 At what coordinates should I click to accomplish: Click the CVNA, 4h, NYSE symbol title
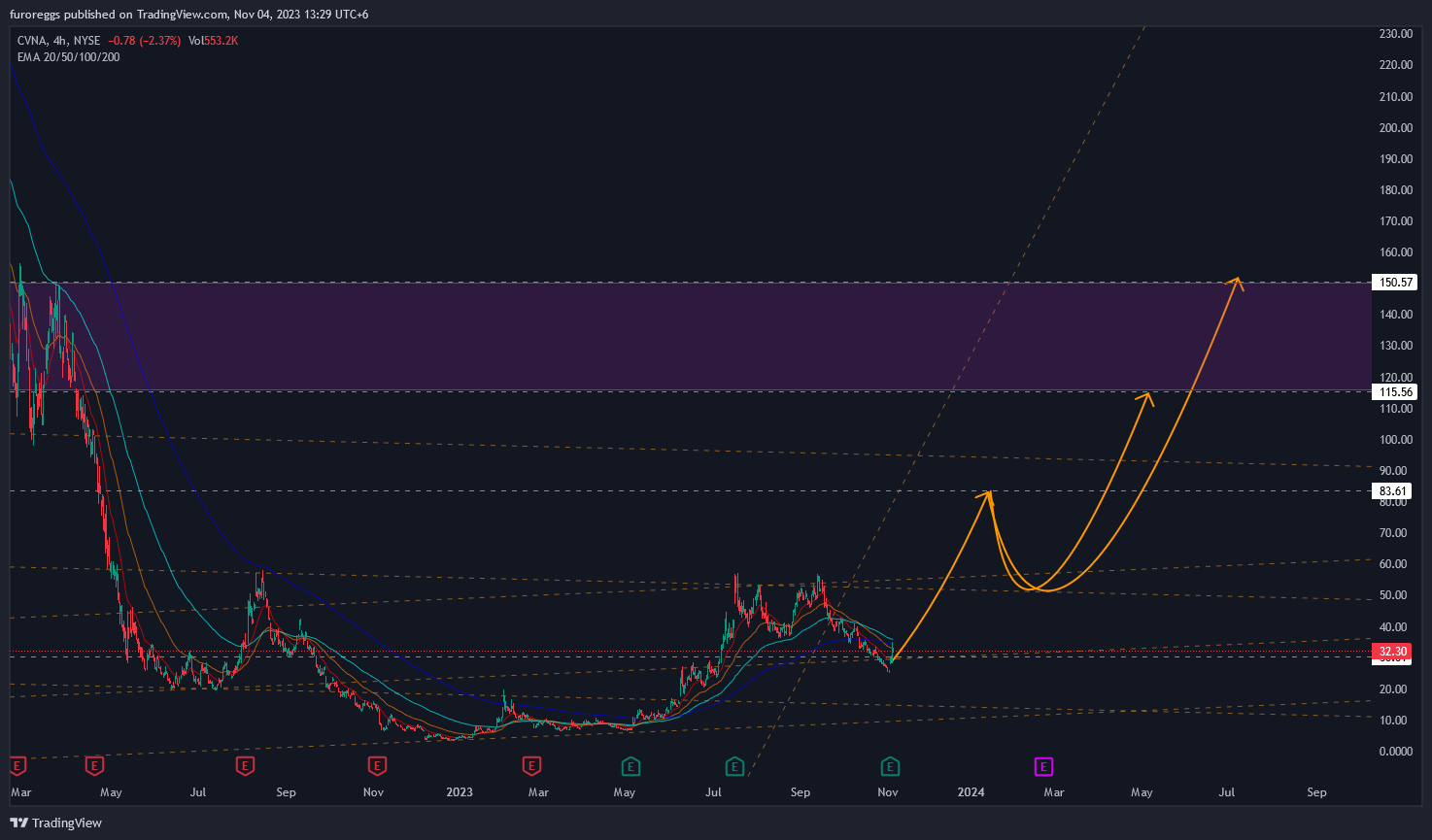pyautogui.click(x=58, y=41)
